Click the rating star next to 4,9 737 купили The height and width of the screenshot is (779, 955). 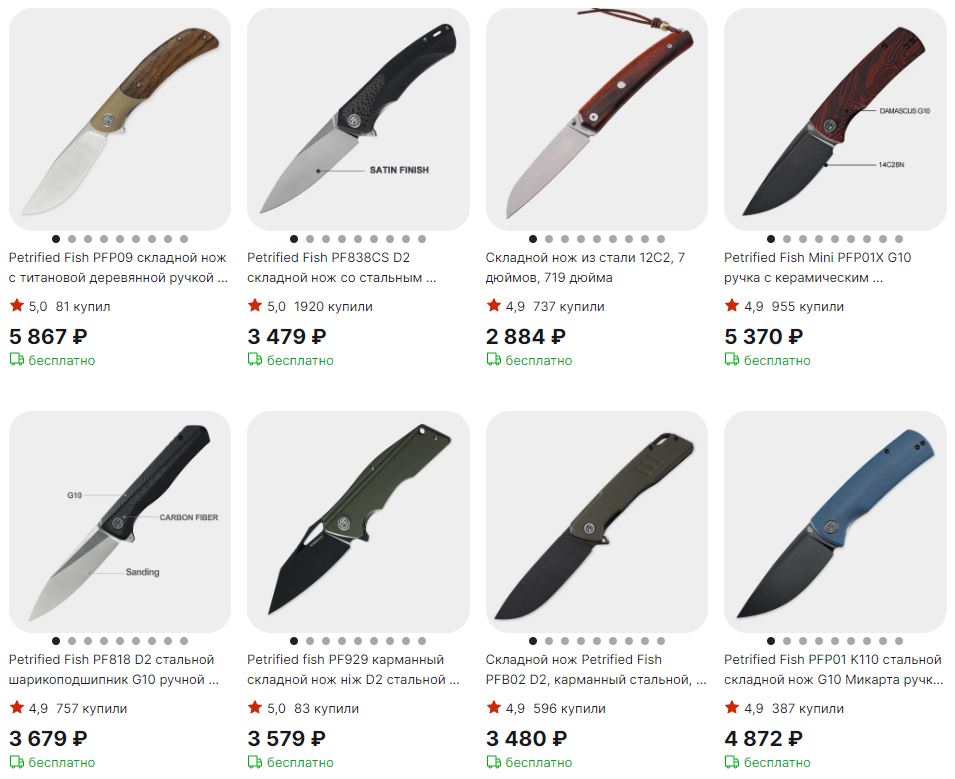[x=493, y=305]
